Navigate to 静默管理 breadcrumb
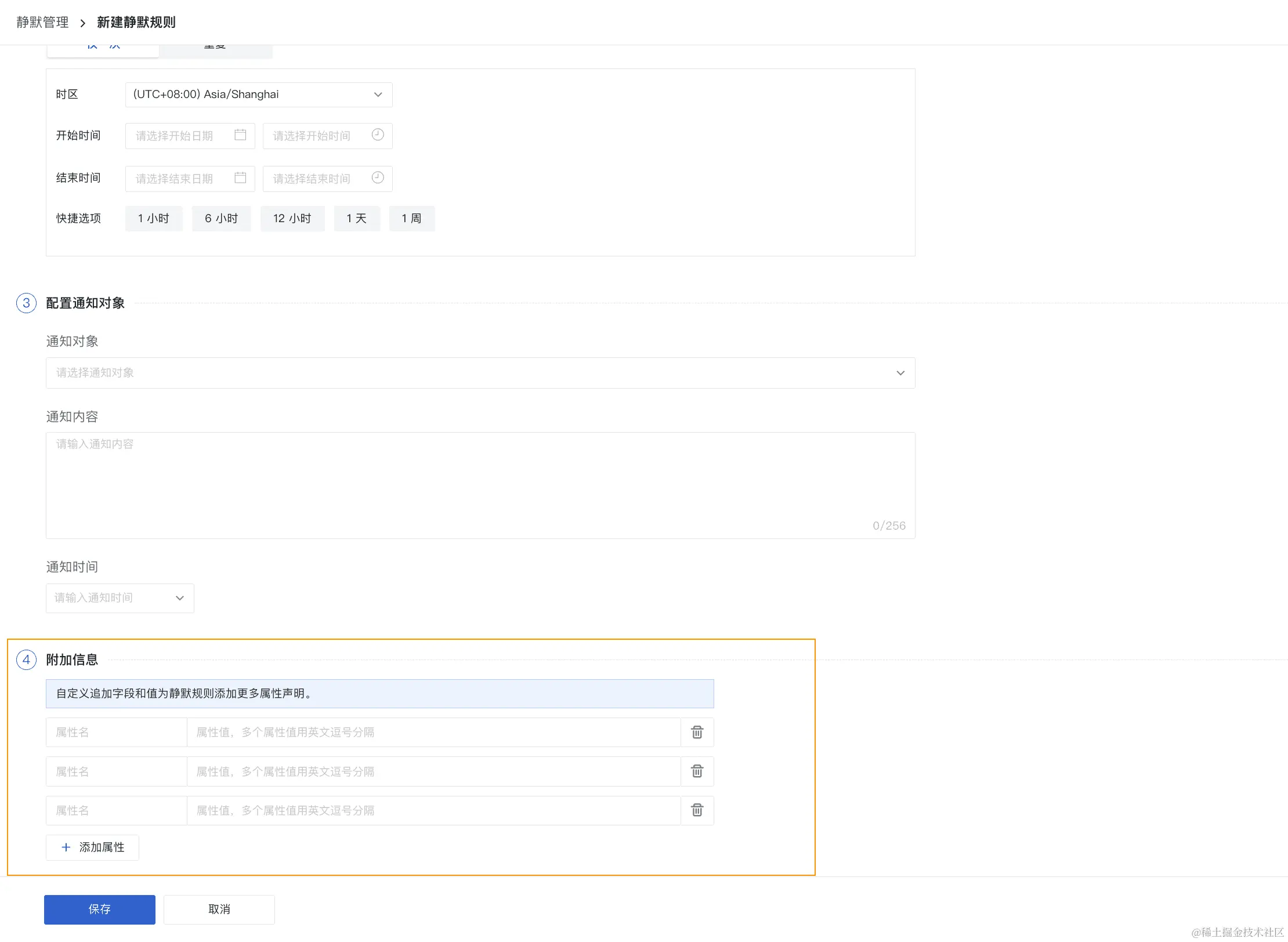The width and height of the screenshot is (1288, 942). coord(42,22)
